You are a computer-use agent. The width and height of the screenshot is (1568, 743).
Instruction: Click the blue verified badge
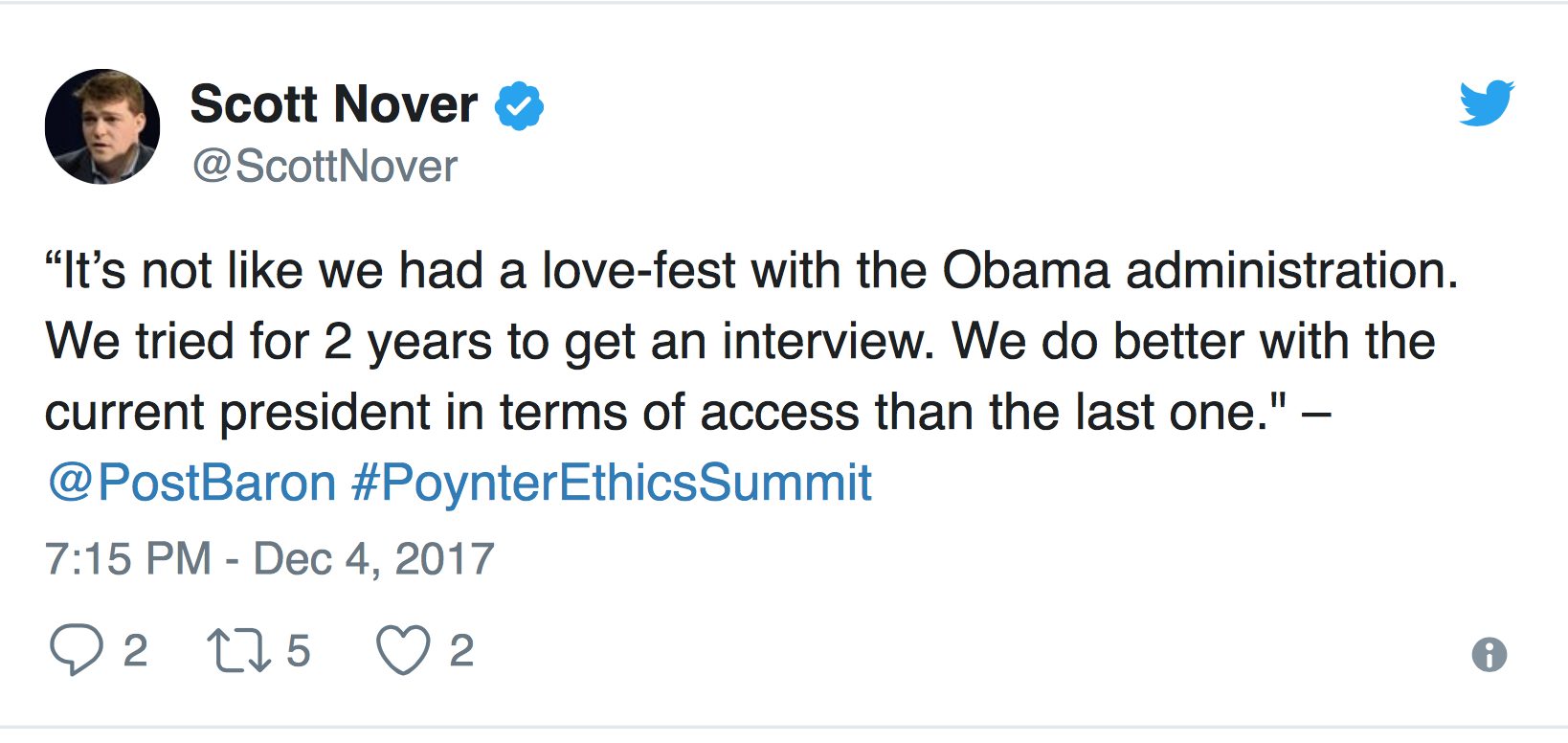click(519, 105)
